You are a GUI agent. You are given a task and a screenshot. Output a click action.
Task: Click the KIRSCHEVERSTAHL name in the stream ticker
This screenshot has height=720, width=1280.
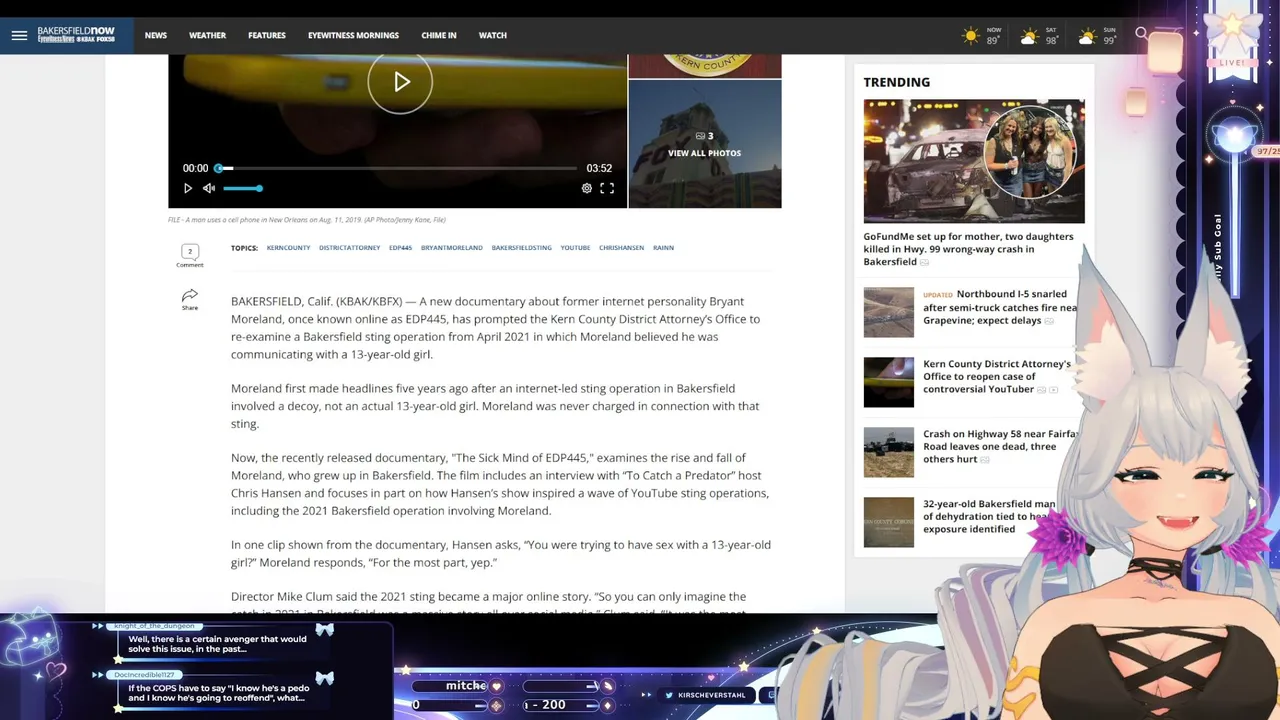coord(711,695)
